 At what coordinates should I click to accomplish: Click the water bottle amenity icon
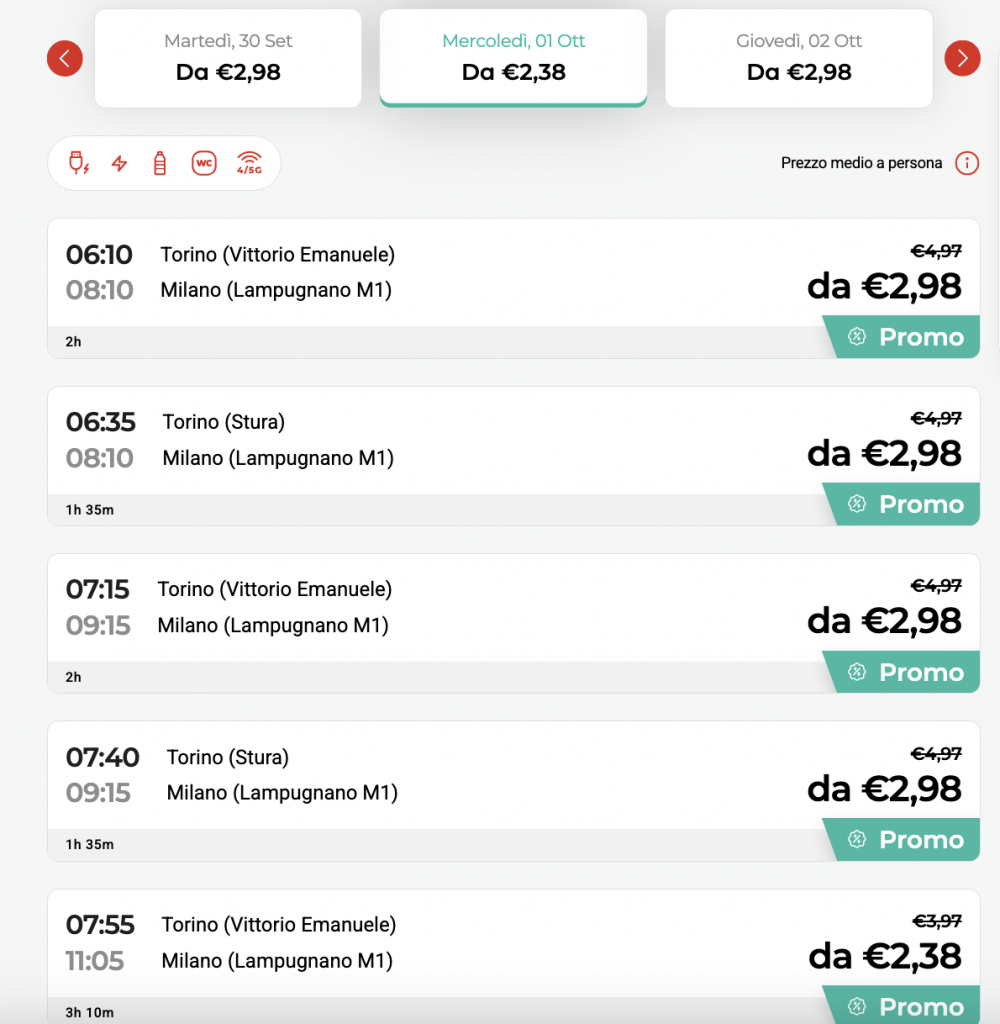(x=160, y=163)
